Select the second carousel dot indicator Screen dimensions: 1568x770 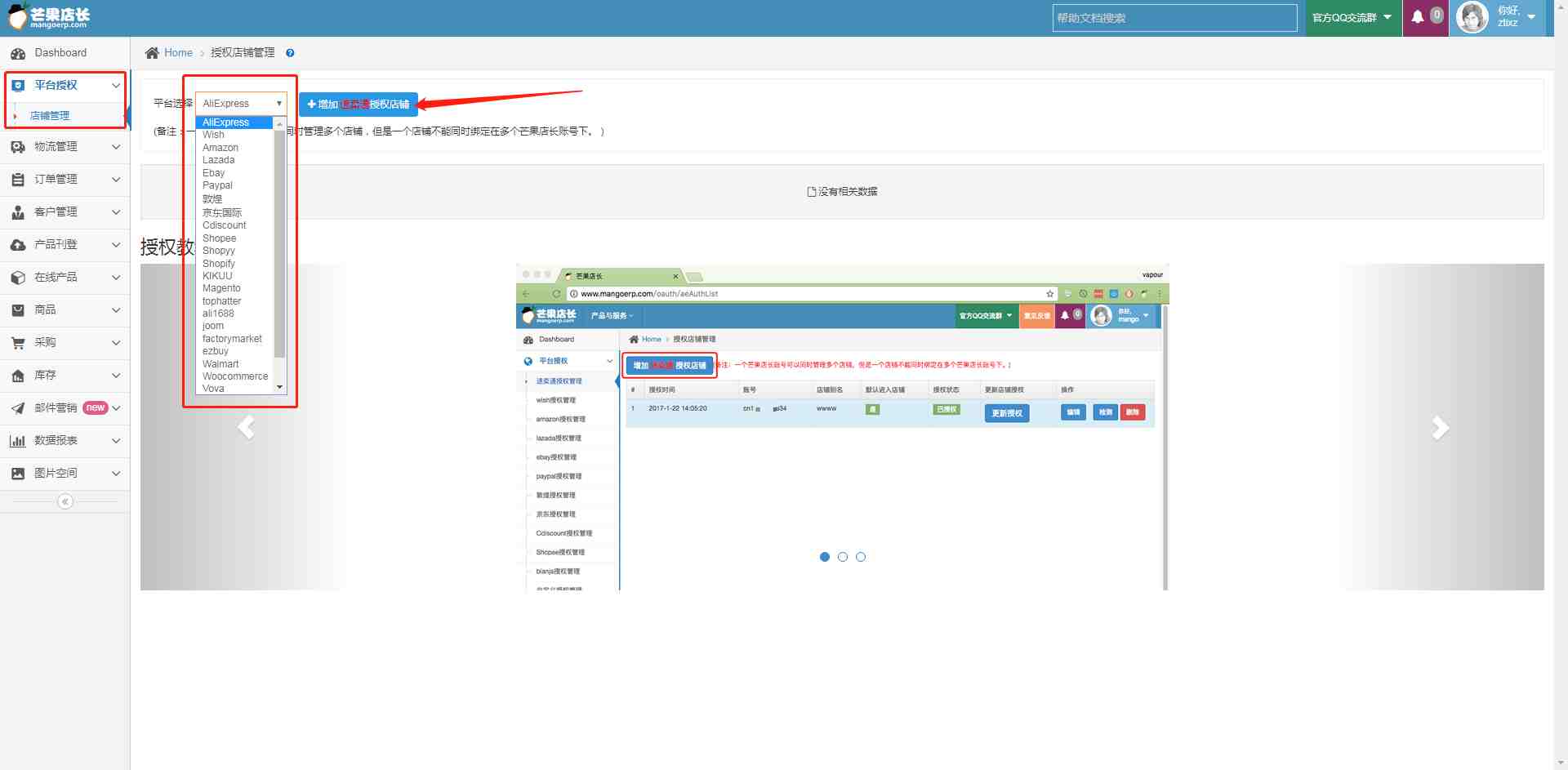[x=843, y=557]
